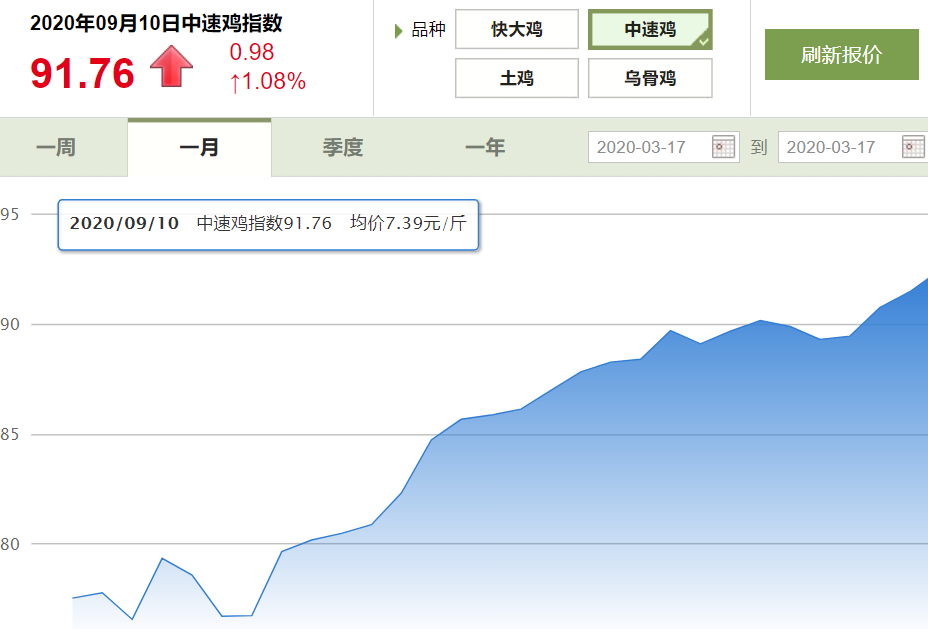
Task: Click the end date input field
Action: click(x=838, y=147)
